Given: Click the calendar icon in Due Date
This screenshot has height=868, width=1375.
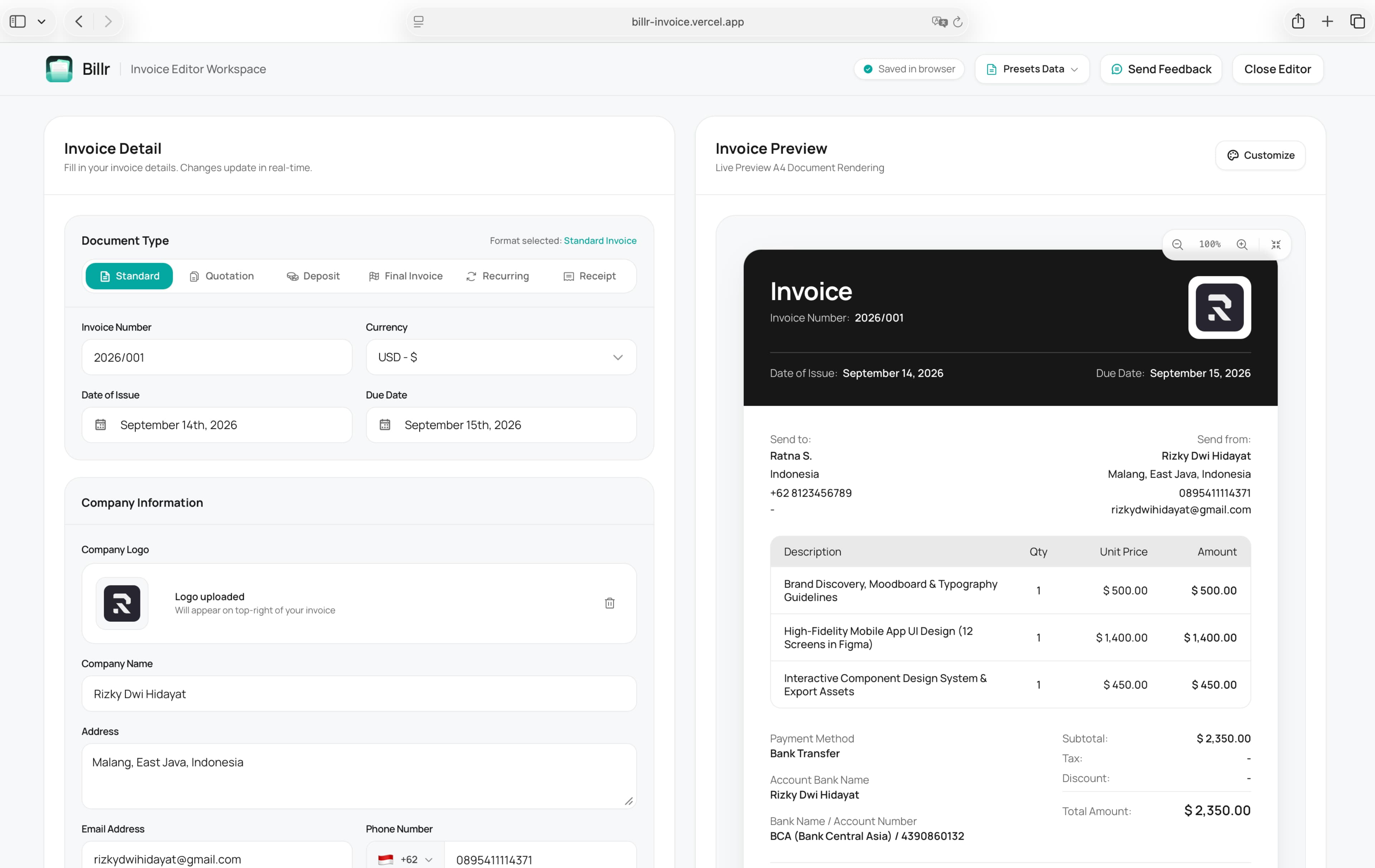Looking at the screenshot, I should point(385,425).
